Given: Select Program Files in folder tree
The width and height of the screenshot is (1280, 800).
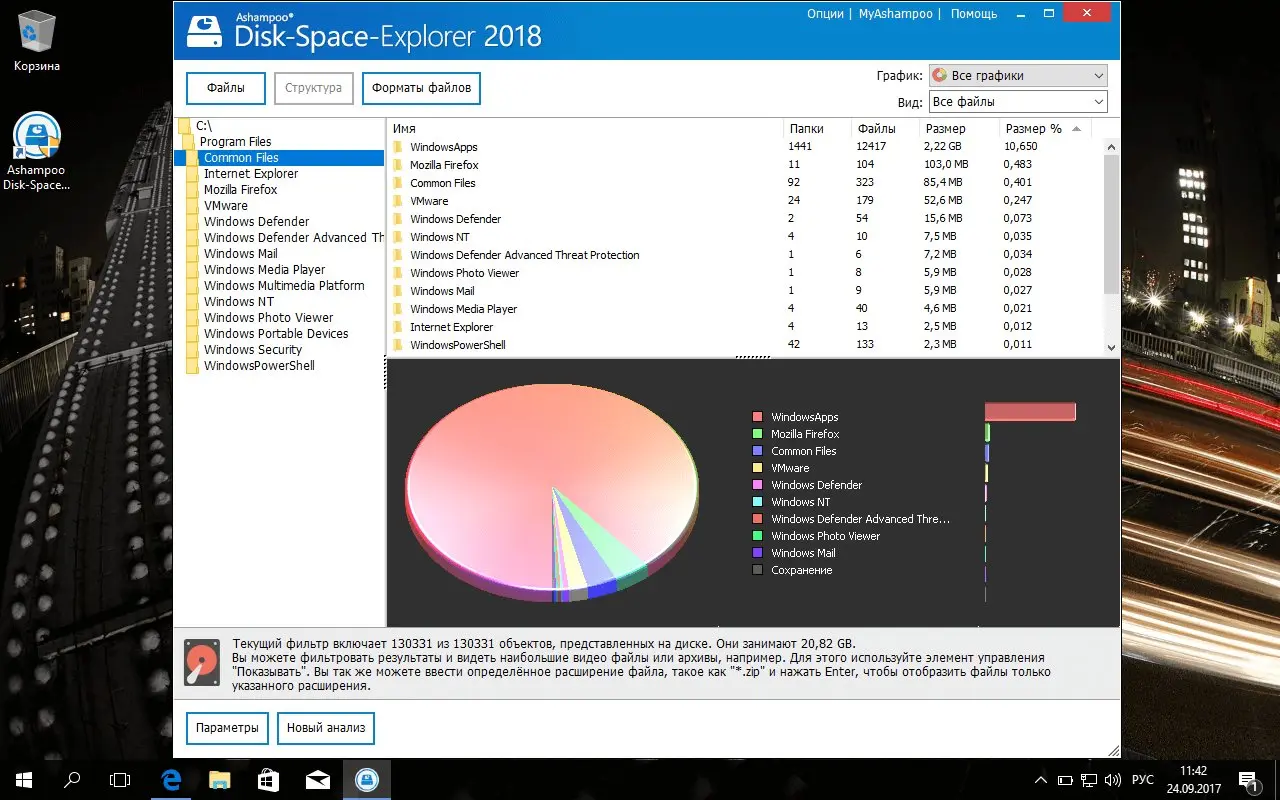Looking at the screenshot, I should pyautogui.click(x=235, y=142).
